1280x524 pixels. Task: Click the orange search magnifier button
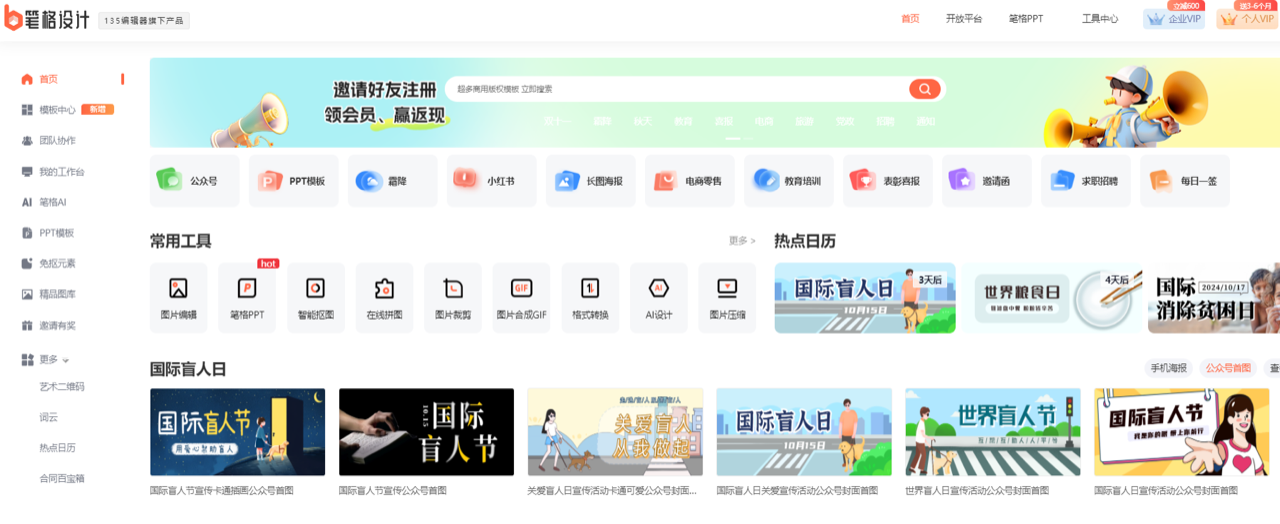coord(925,89)
